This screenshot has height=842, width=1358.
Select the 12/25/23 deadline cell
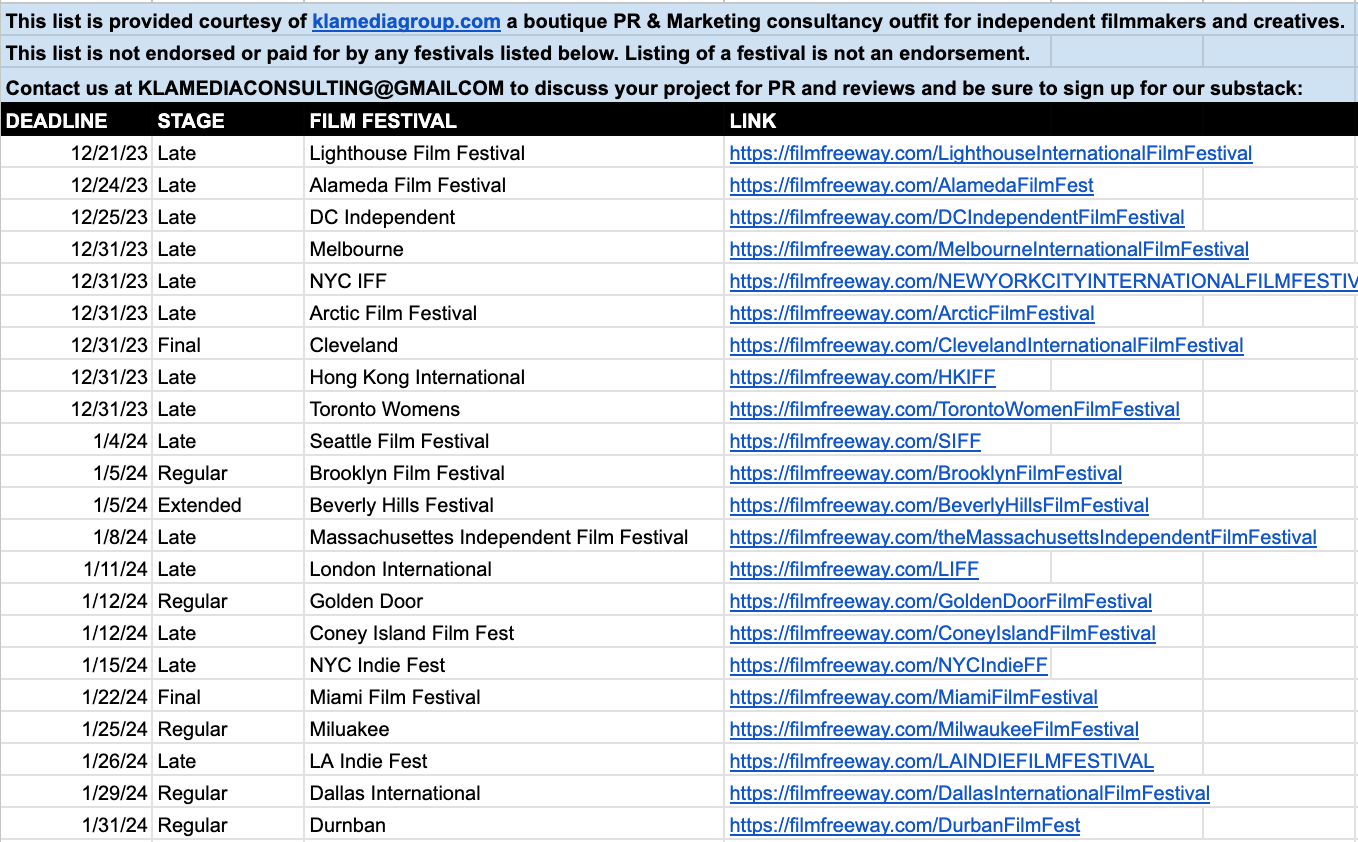click(76, 217)
